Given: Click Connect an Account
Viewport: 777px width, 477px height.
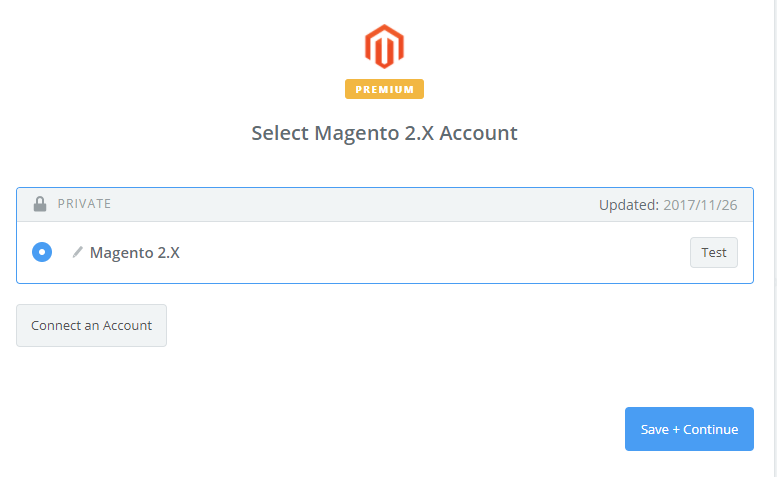Looking at the screenshot, I should click(x=91, y=325).
